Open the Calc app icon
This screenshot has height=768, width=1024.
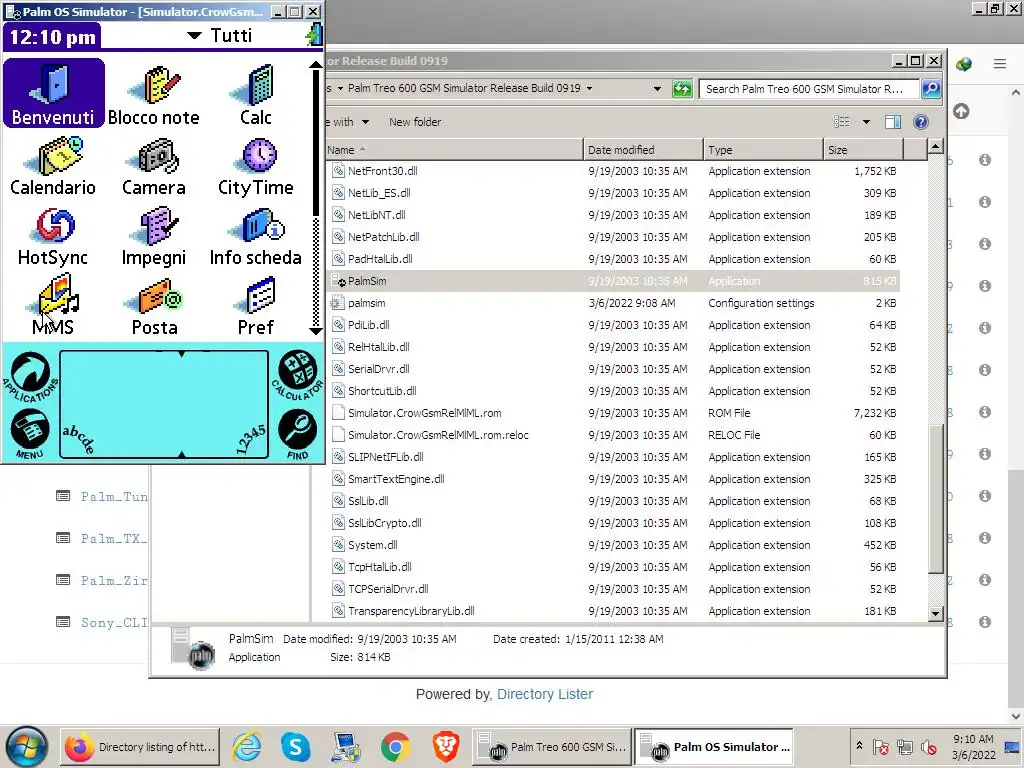(x=255, y=95)
